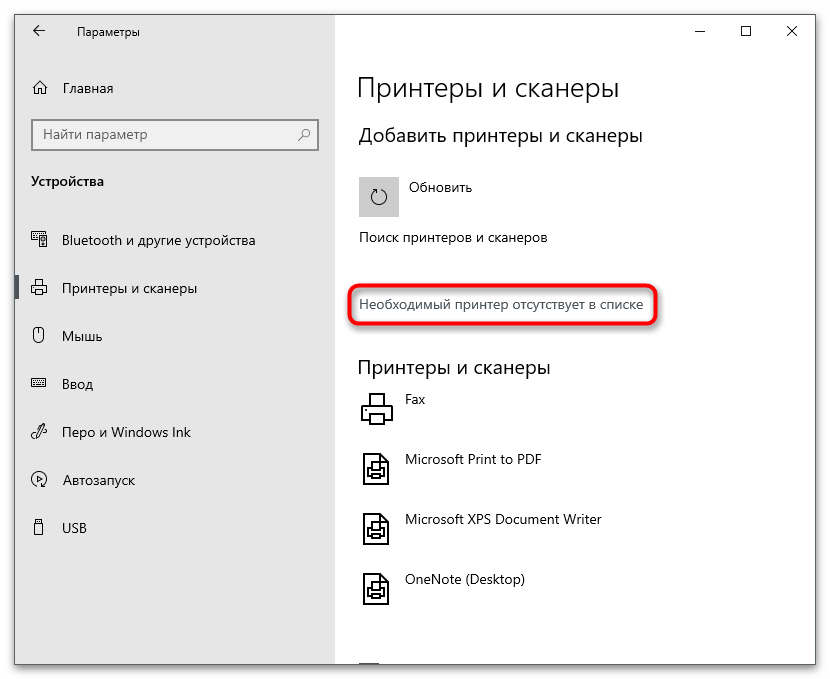This screenshot has width=830, height=679.
Task: Click the keyboard icon next to Ввод
Action: click(x=40, y=384)
